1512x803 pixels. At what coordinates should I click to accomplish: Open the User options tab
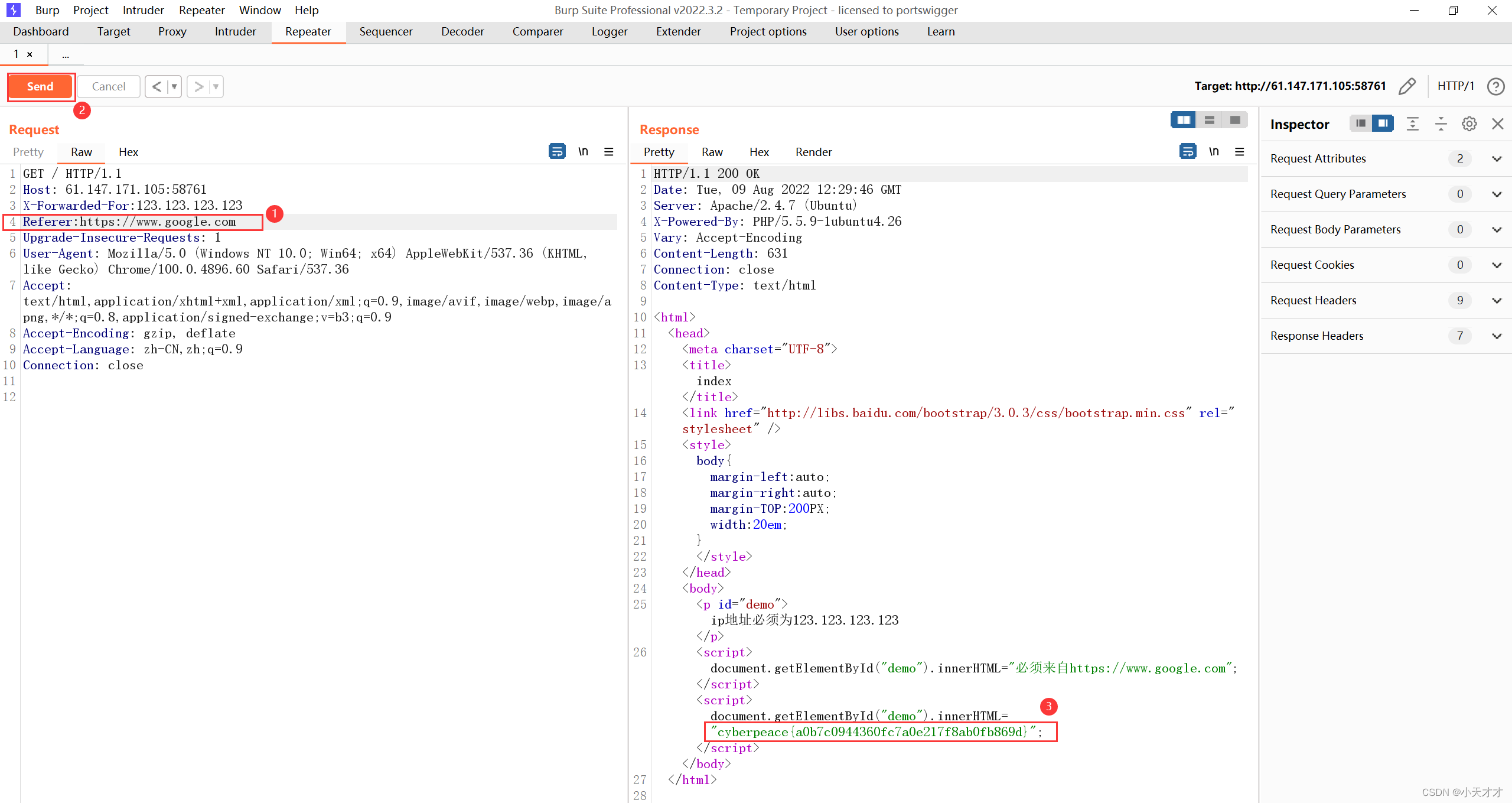(866, 31)
